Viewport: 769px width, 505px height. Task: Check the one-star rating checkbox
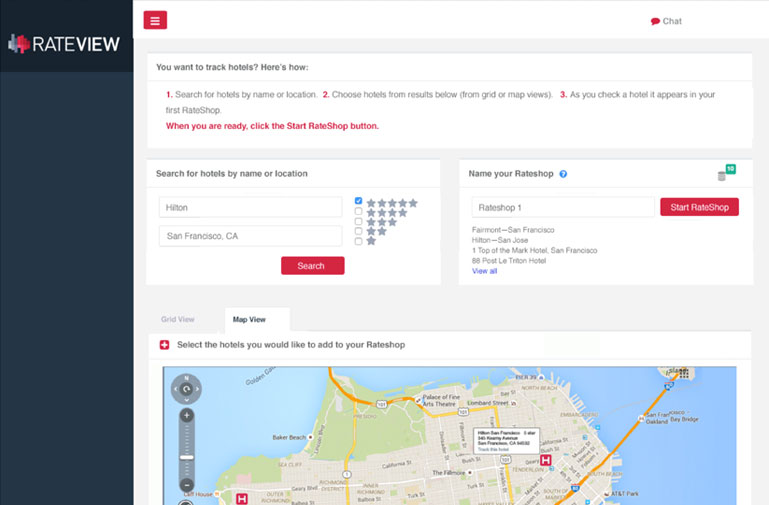coord(359,241)
